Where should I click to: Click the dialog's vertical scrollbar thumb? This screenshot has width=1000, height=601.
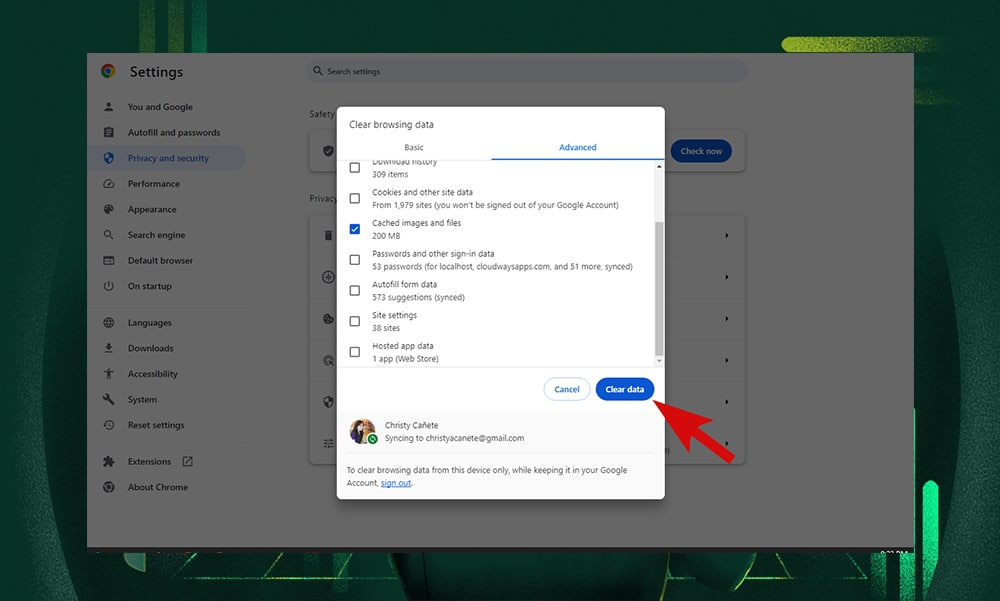(x=658, y=288)
